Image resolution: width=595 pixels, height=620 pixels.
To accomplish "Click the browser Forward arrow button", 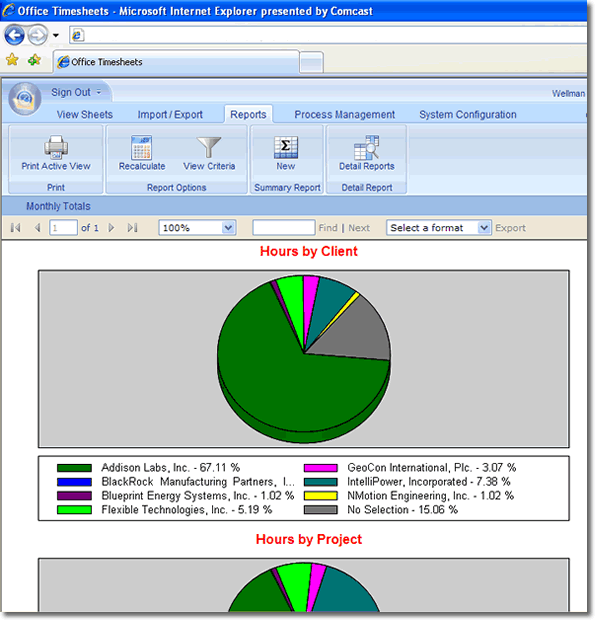I will click(x=38, y=35).
